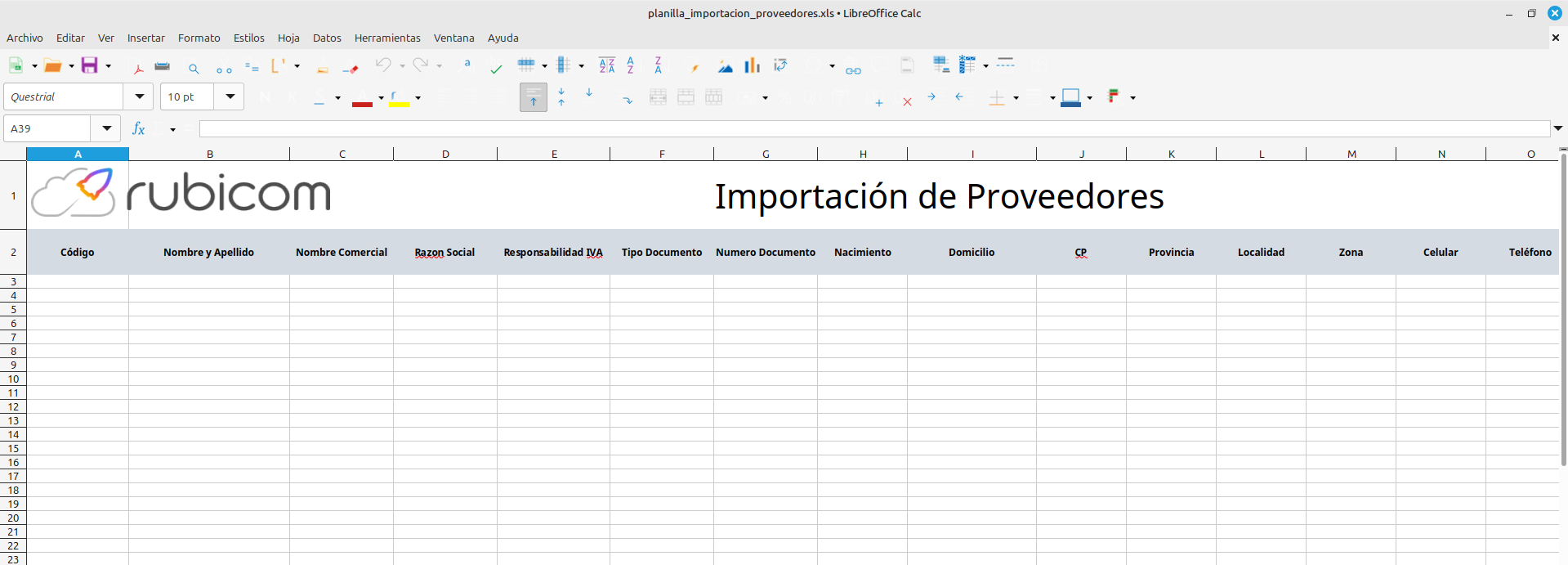Open the borders dropdown arrow
The height and width of the screenshot is (565, 1568).
pyautogui.click(x=1016, y=98)
